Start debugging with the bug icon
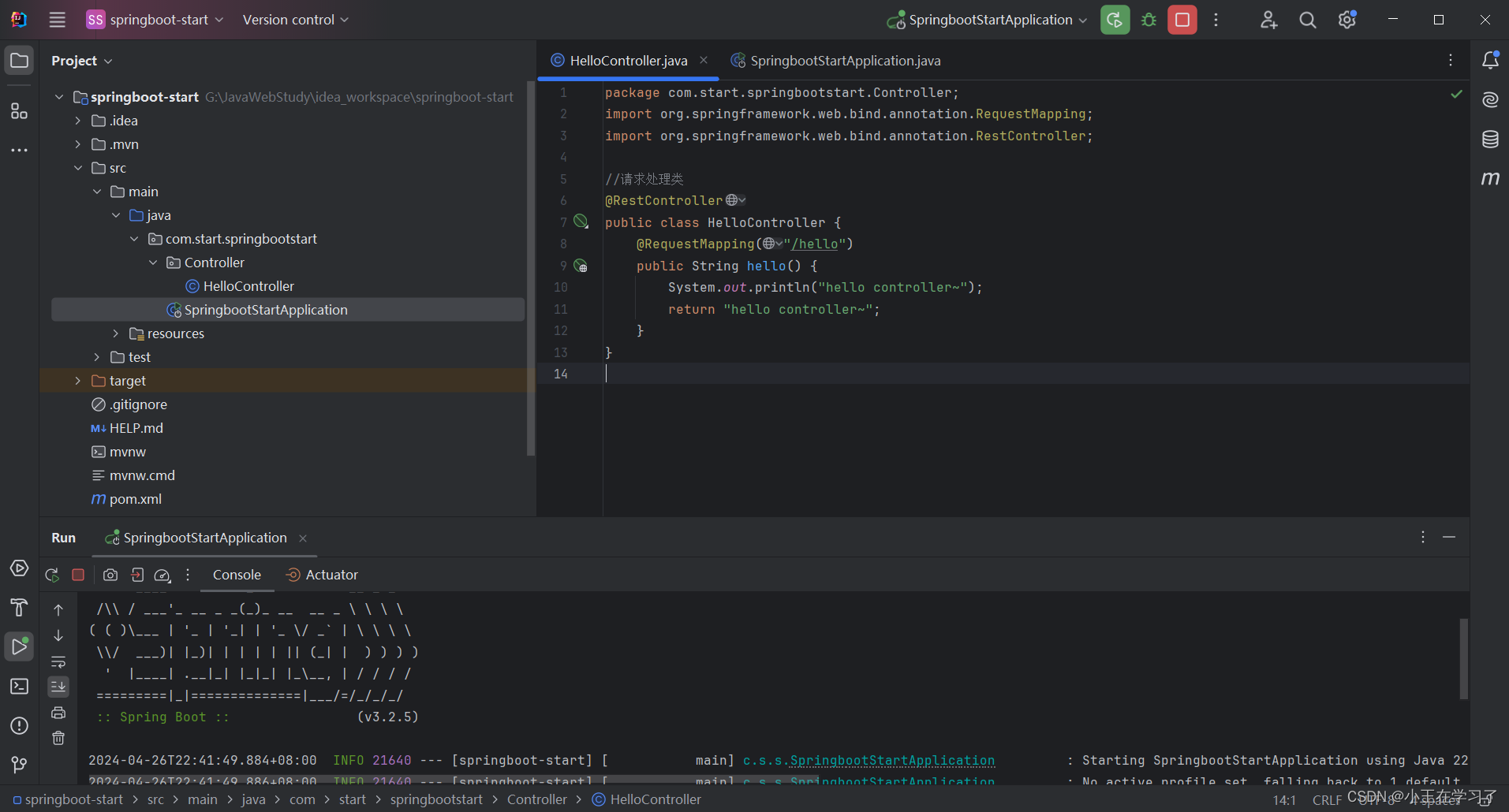Screen dimensions: 1509x812 (x=1149, y=20)
